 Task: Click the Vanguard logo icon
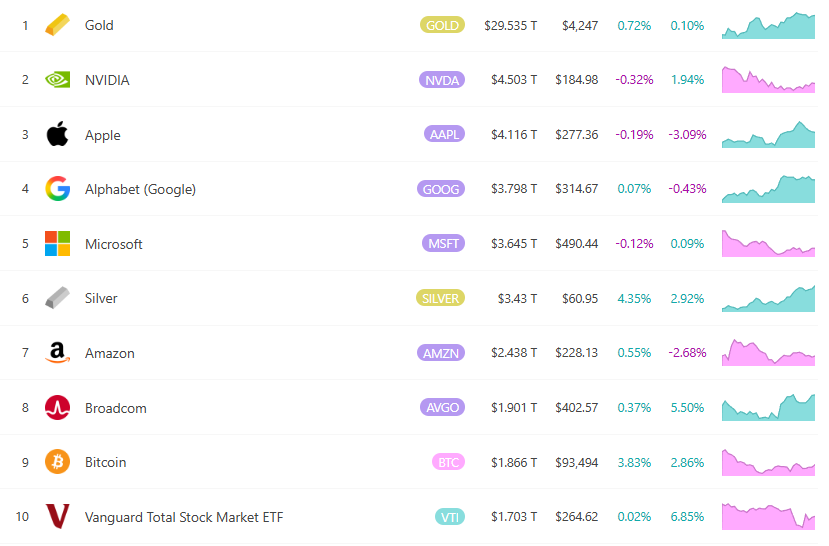pos(58,517)
